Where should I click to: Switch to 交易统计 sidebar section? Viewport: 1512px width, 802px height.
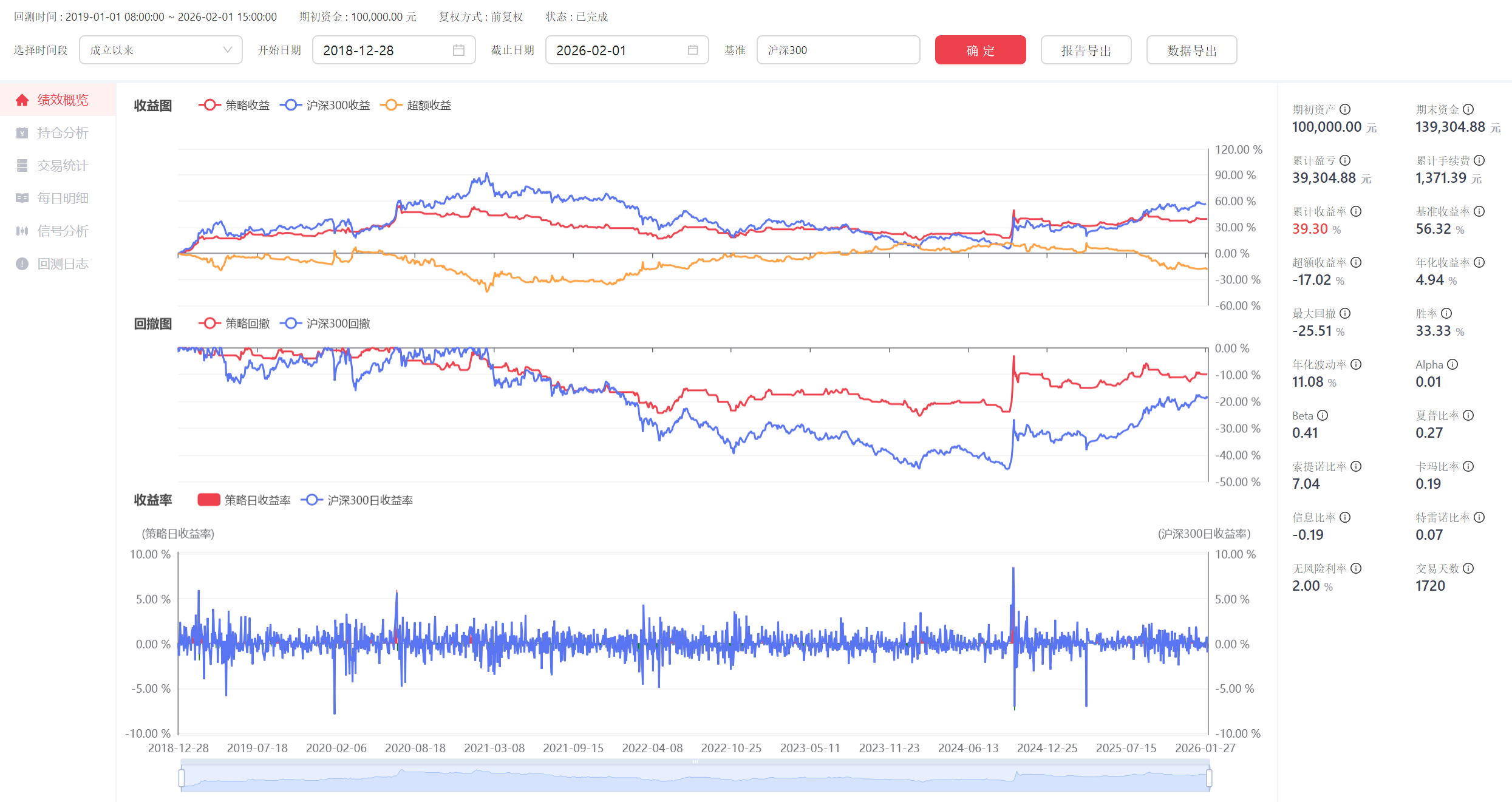point(62,166)
